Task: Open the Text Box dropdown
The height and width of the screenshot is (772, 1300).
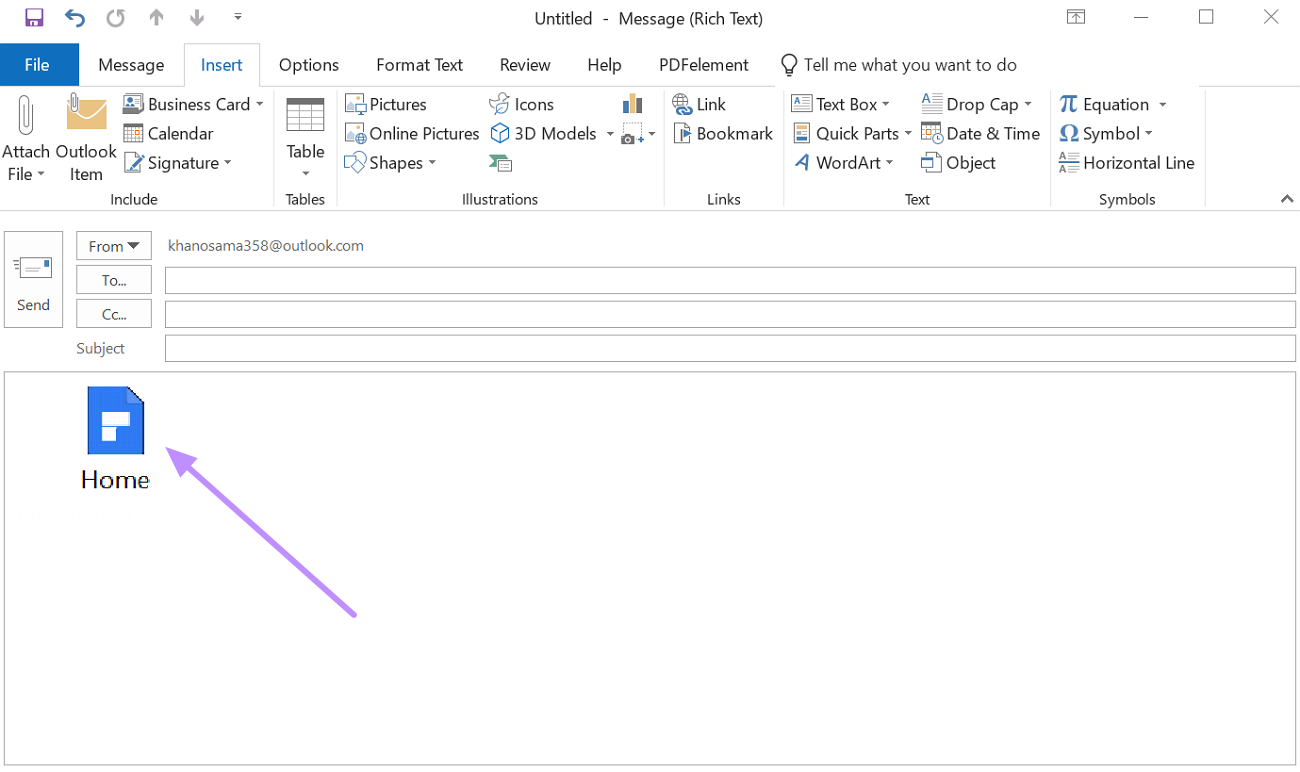Action: pos(841,104)
